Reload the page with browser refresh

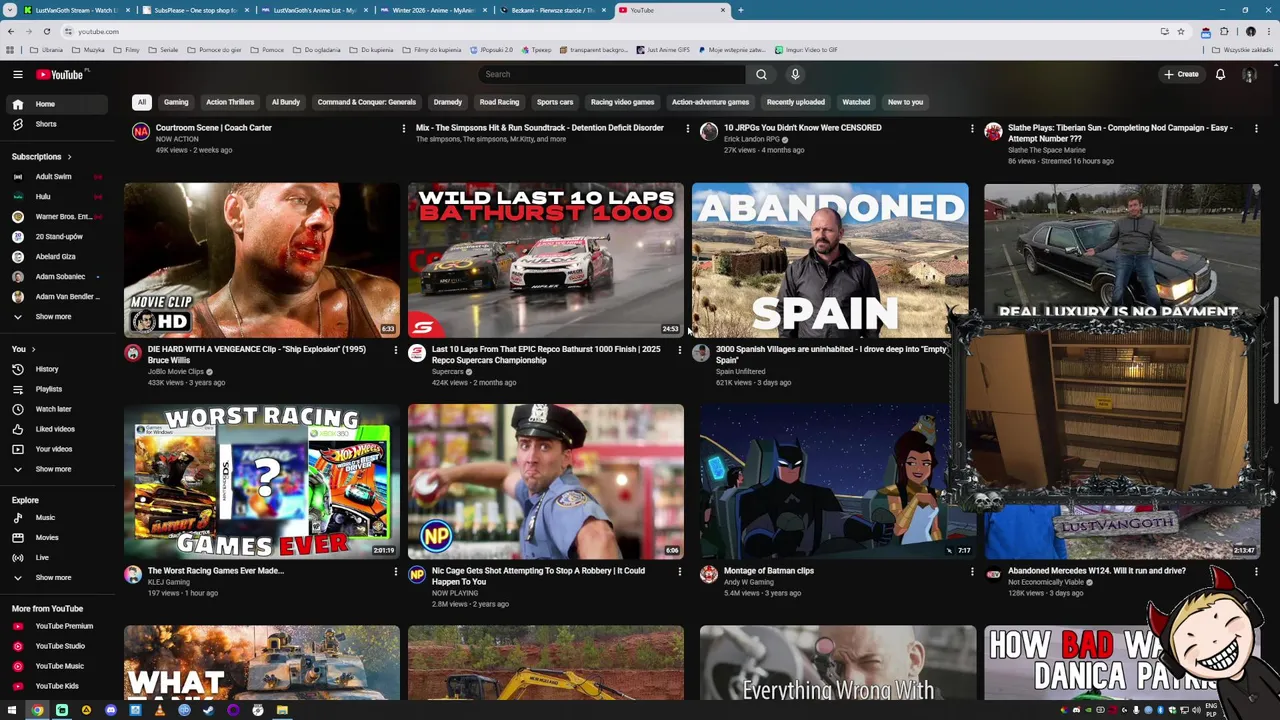tap(46, 31)
